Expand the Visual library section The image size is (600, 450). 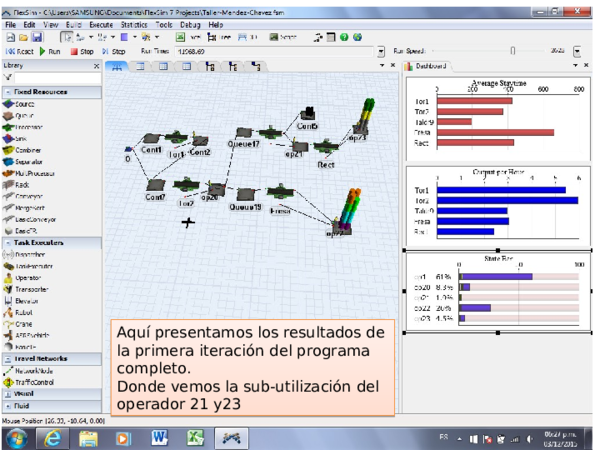[7, 394]
